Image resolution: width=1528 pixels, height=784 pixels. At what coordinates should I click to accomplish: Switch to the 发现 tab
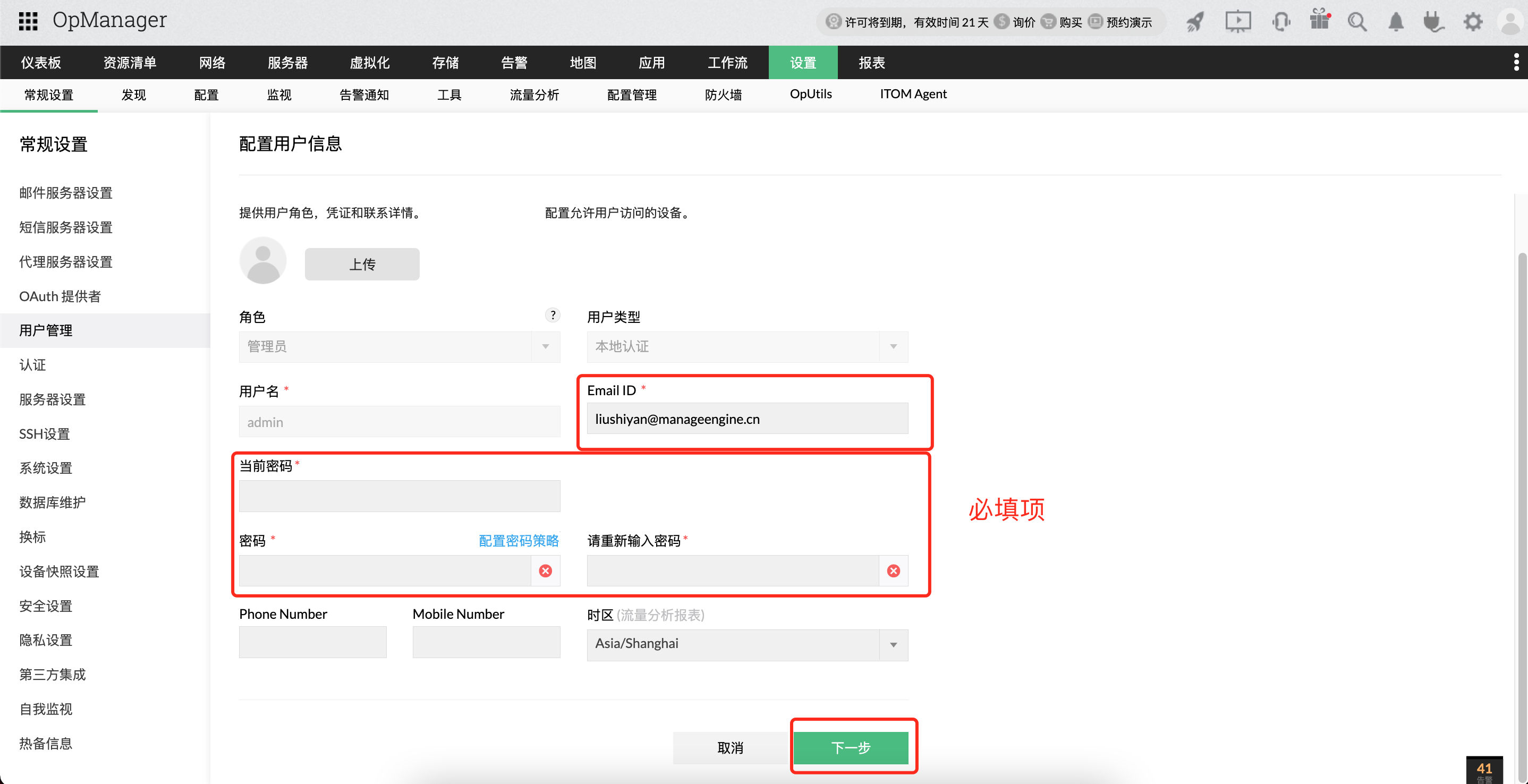[x=134, y=95]
